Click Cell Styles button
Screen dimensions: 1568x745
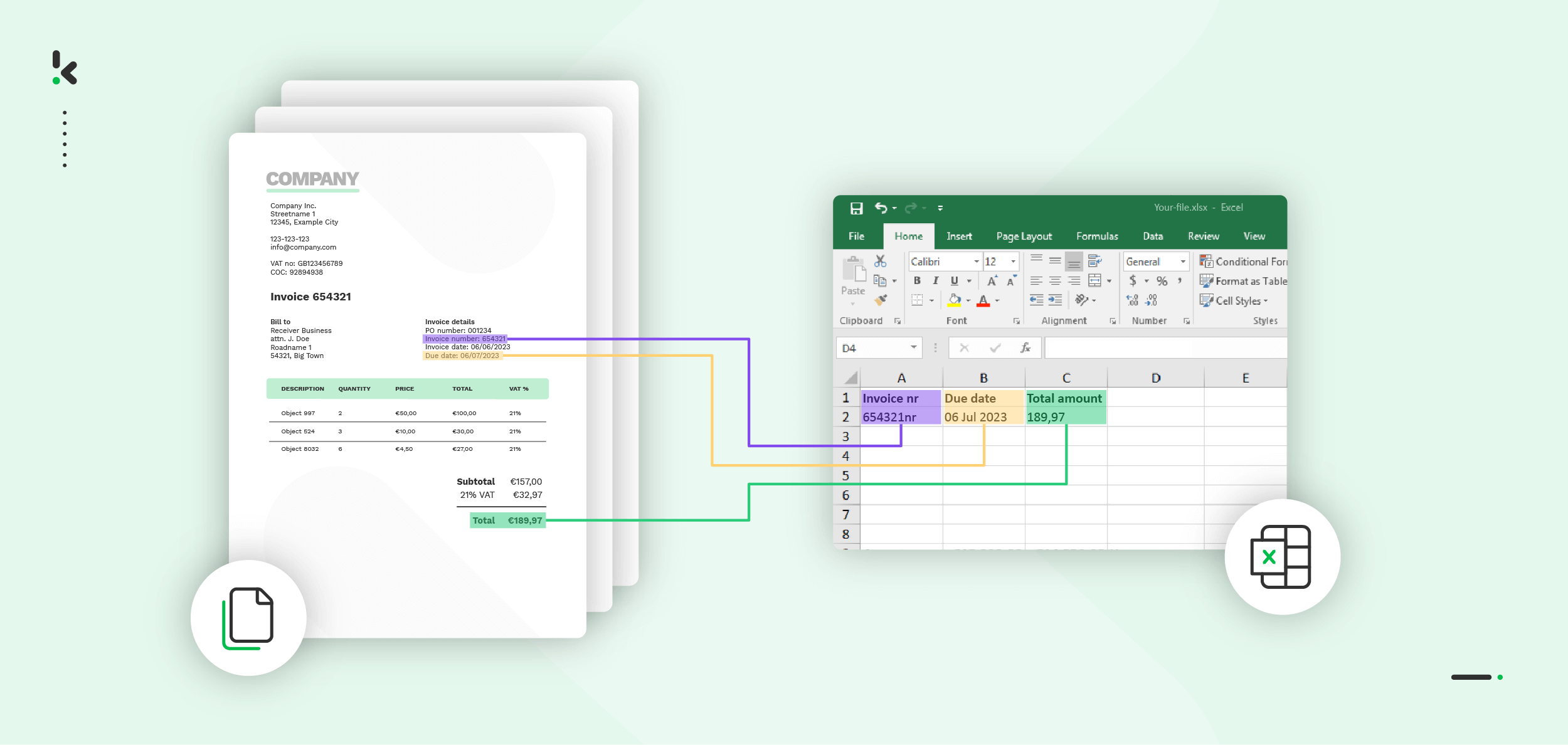point(1234,300)
